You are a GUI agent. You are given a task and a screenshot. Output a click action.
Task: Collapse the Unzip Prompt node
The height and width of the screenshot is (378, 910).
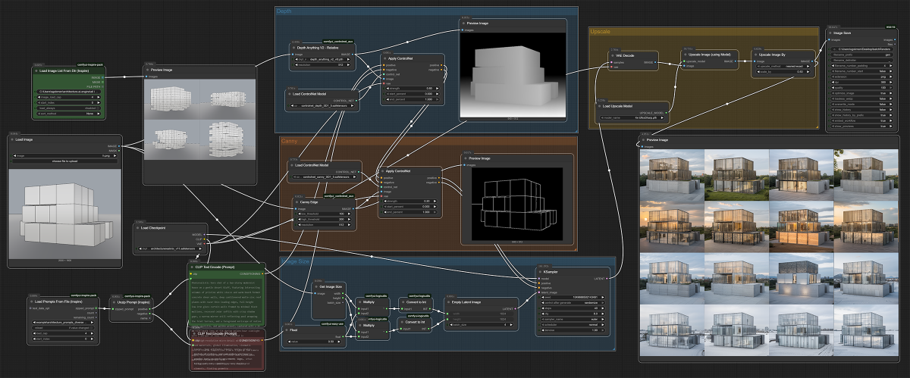[115, 301]
